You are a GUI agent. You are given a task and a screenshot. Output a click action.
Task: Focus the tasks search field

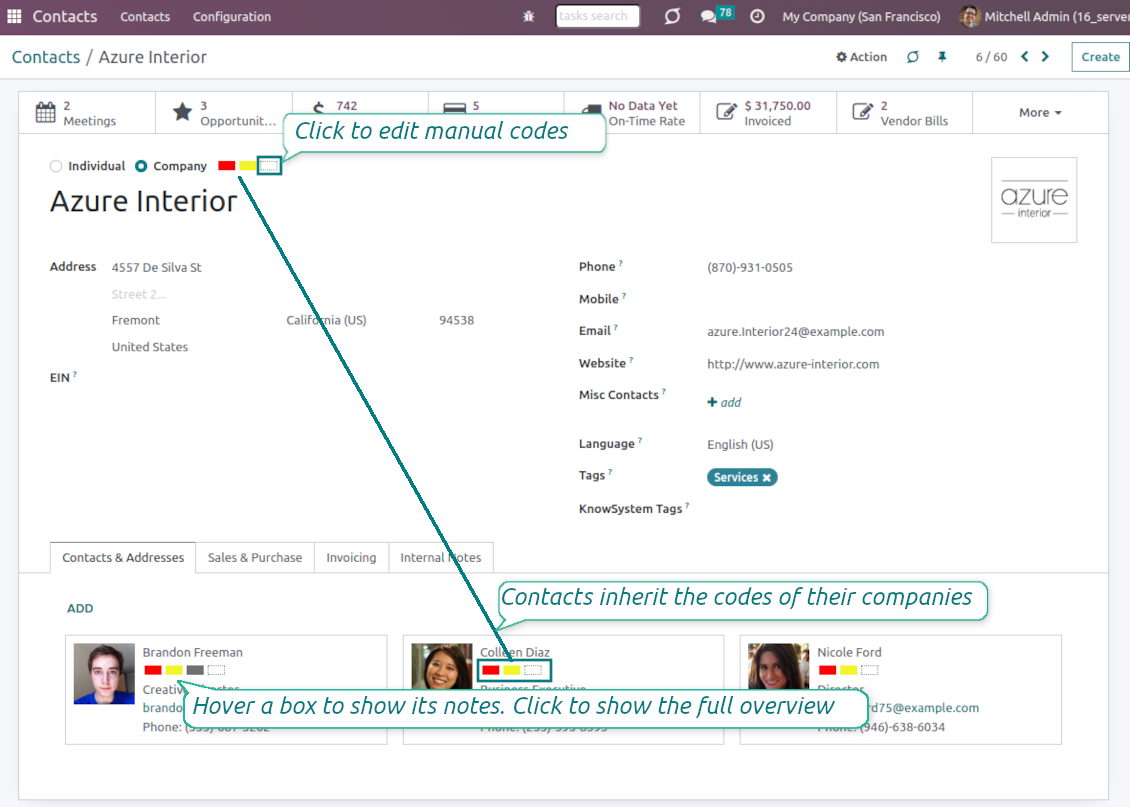(x=597, y=16)
